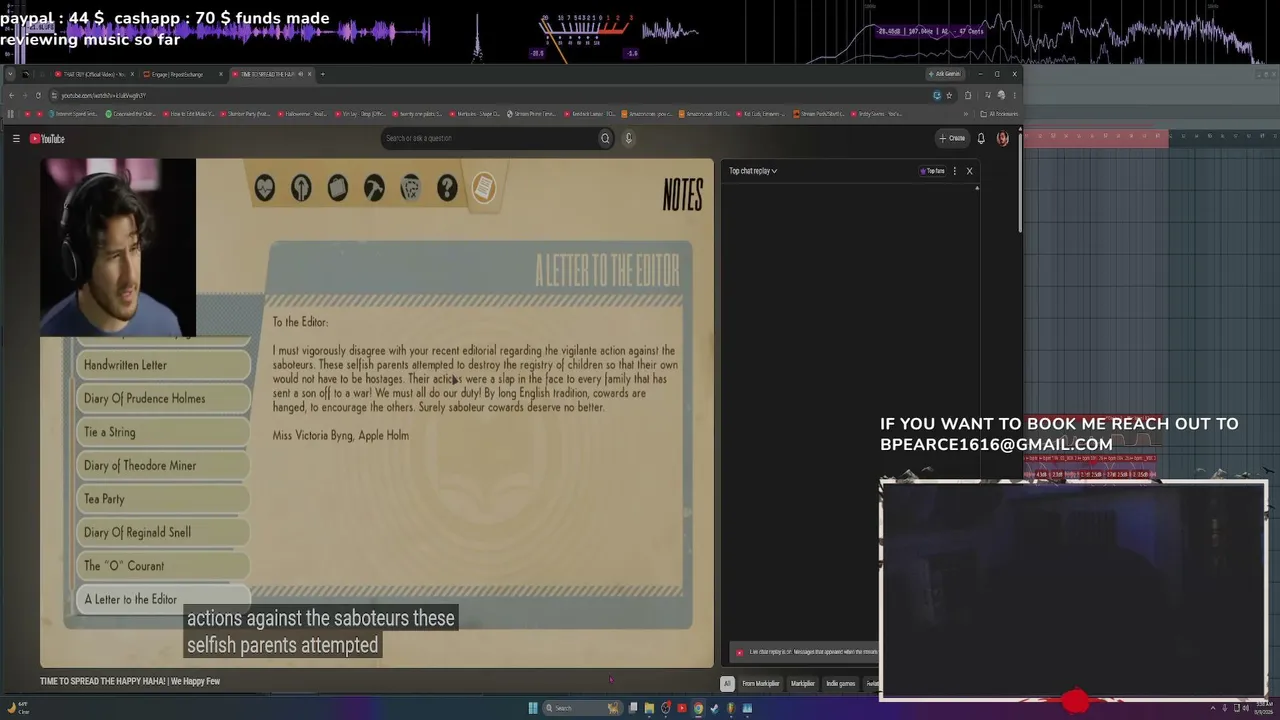Open Google Chrome from the taskbar
The height and width of the screenshot is (720, 1280).
[698, 708]
